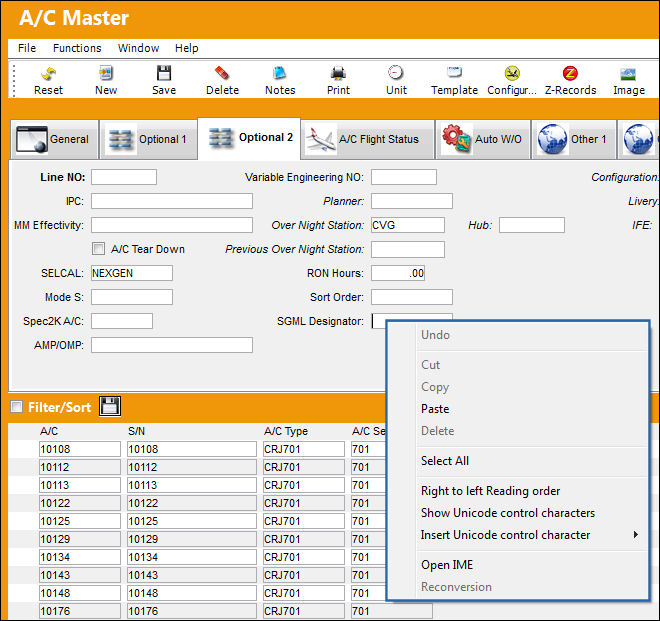Click the Delete eraser icon
The width and height of the screenshot is (660, 621).
pos(222,73)
